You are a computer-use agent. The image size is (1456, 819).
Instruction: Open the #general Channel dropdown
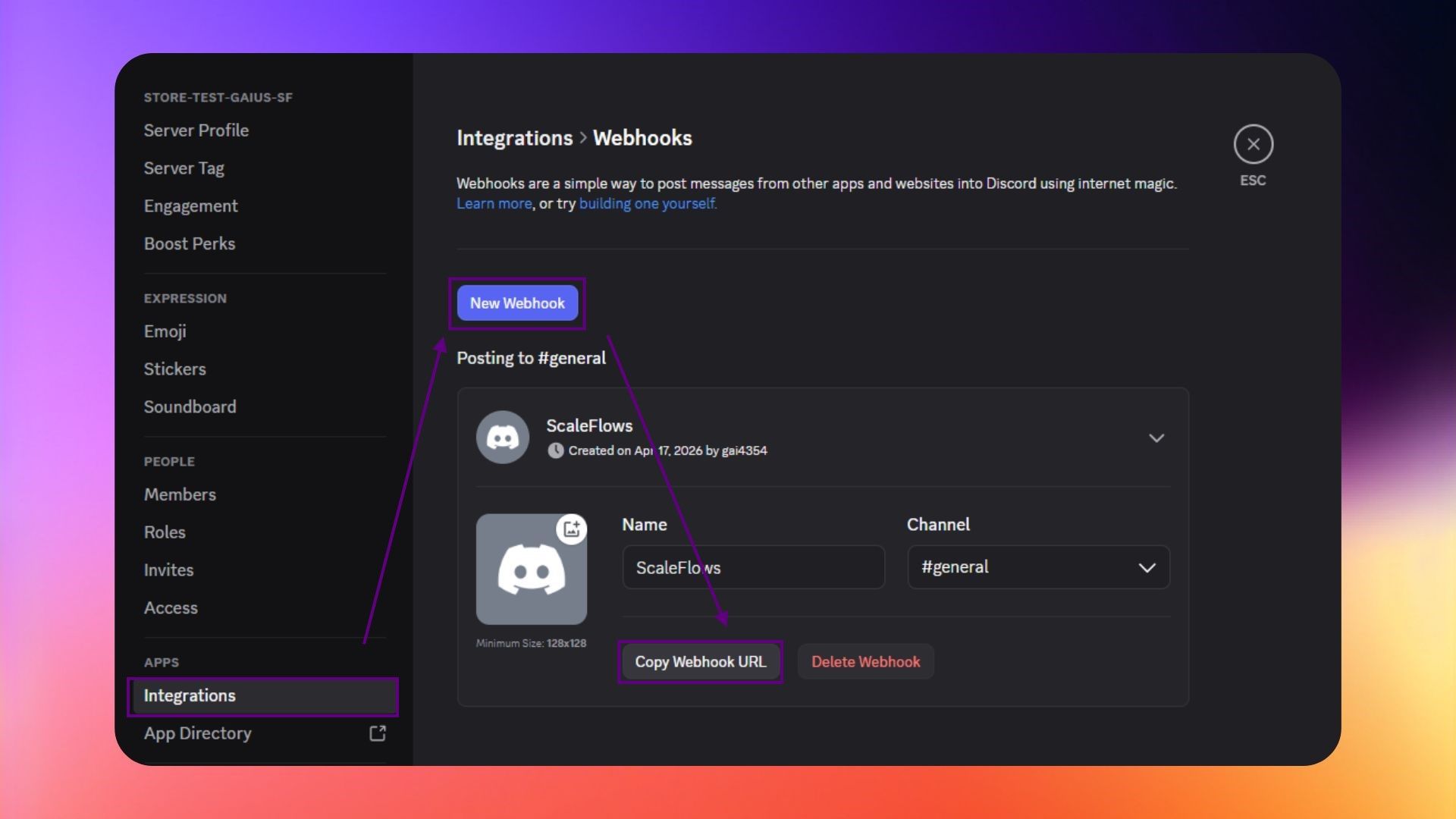pyautogui.click(x=1038, y=567)
